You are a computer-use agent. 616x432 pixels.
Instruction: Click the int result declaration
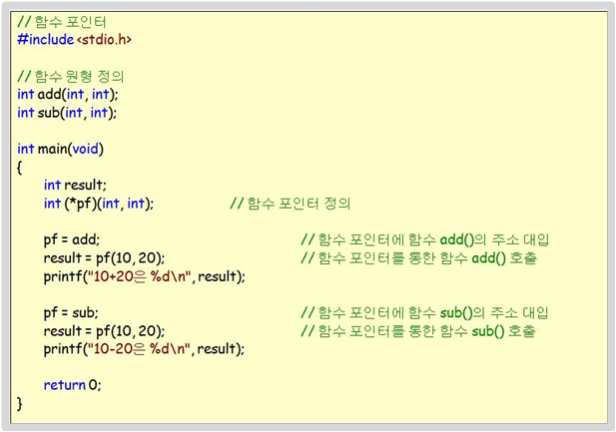pos(75,185)
